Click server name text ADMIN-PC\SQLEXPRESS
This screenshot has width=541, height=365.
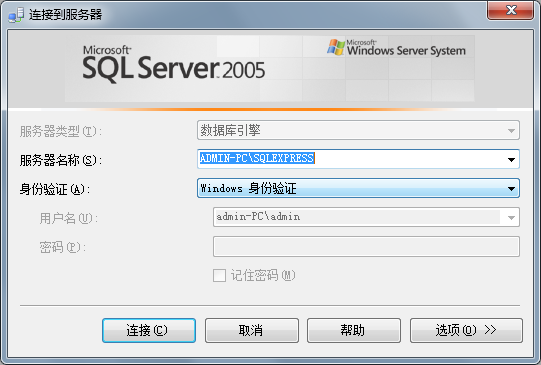[257, 158]
